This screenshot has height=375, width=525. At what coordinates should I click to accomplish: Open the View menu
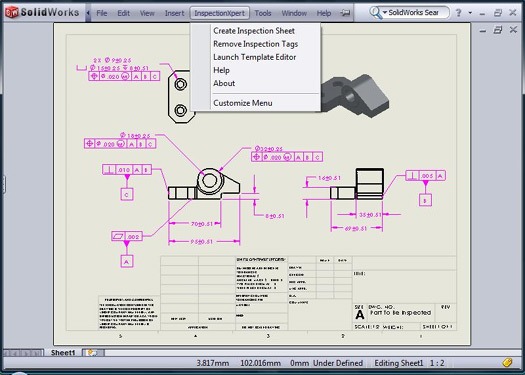point(147,13)
